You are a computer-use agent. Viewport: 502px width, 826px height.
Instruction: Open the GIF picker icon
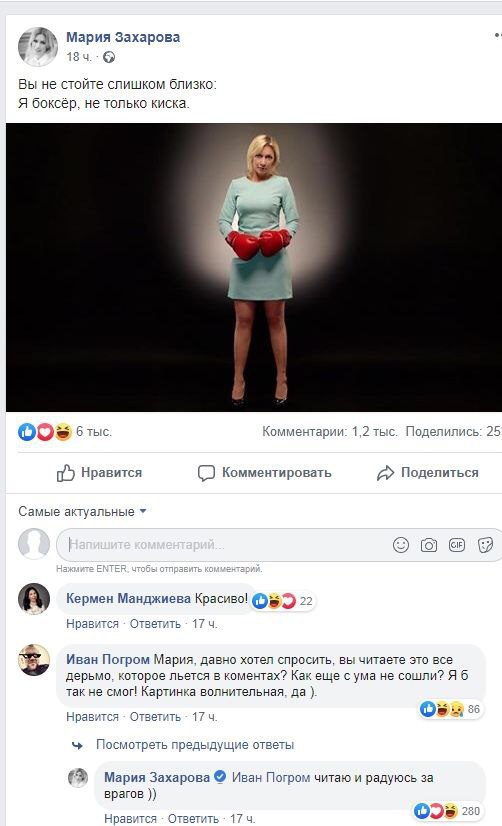[457, 545]
